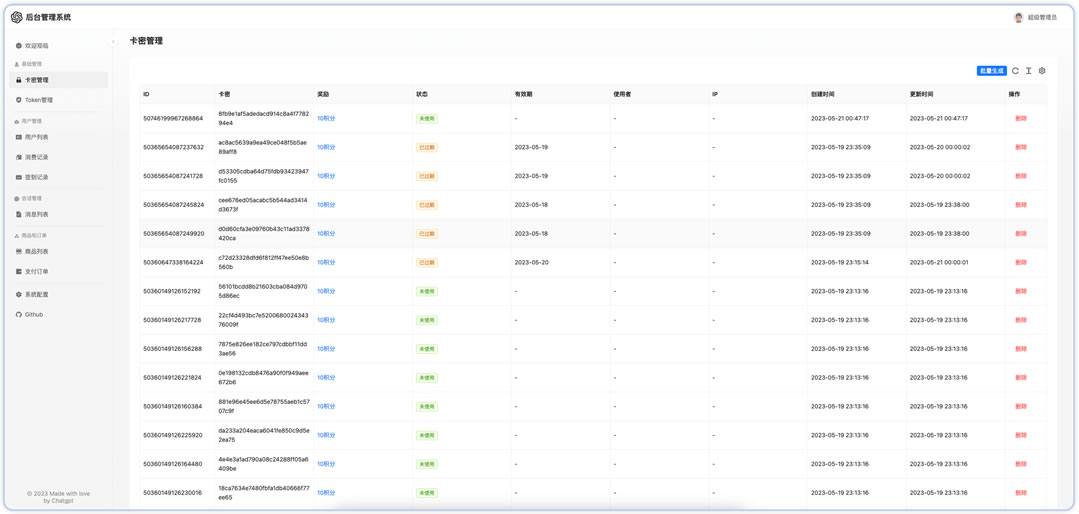1079x514 pixels.
Task: Click the 创建时间 column header
Action: tap(823, 94)
